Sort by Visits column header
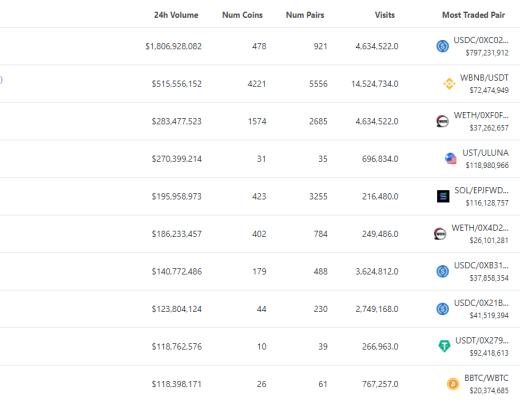The height and width of the screenshot is (400, 520). tap(385, 15)
